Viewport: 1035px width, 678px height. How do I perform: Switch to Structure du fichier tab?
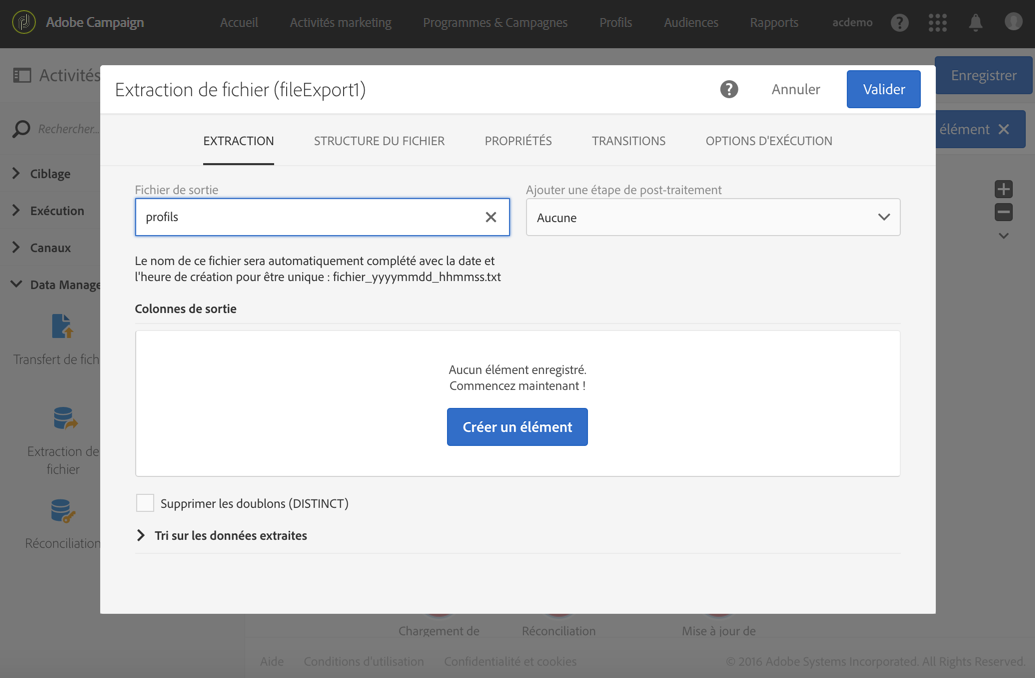click(379, 141)
